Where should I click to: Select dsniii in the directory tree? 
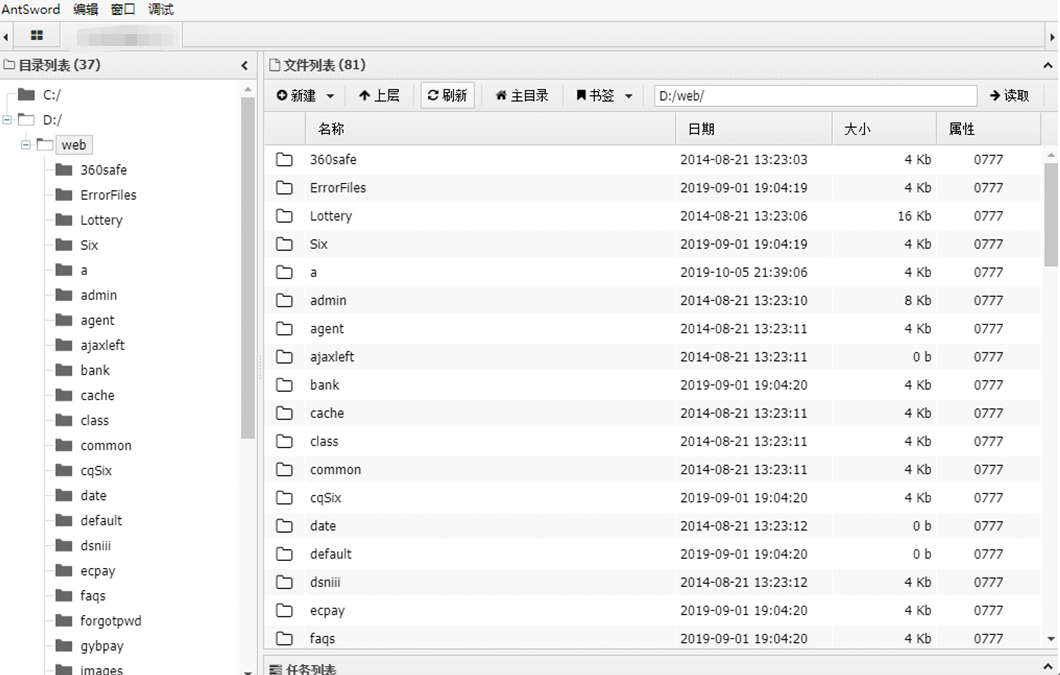click(95, 545)
